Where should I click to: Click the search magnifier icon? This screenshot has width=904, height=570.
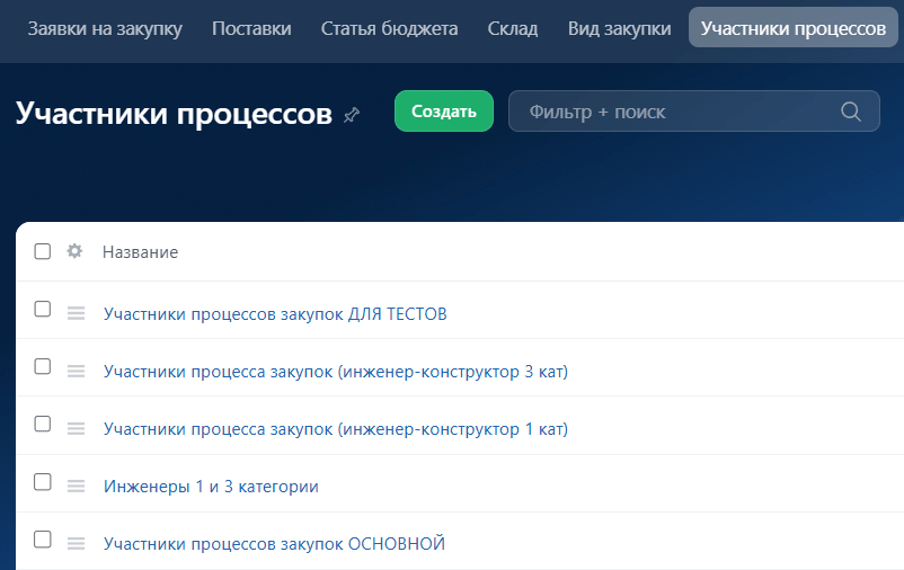851,111
